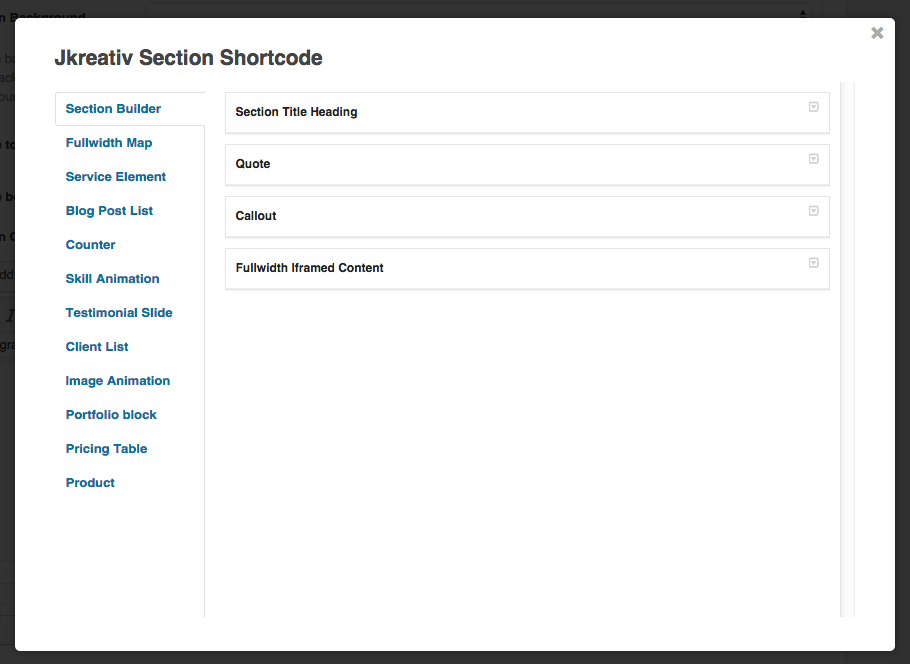The width and height of the screenshot is (910, 664).
Task: Open the Client List builder
Action: tap(97, 346)
